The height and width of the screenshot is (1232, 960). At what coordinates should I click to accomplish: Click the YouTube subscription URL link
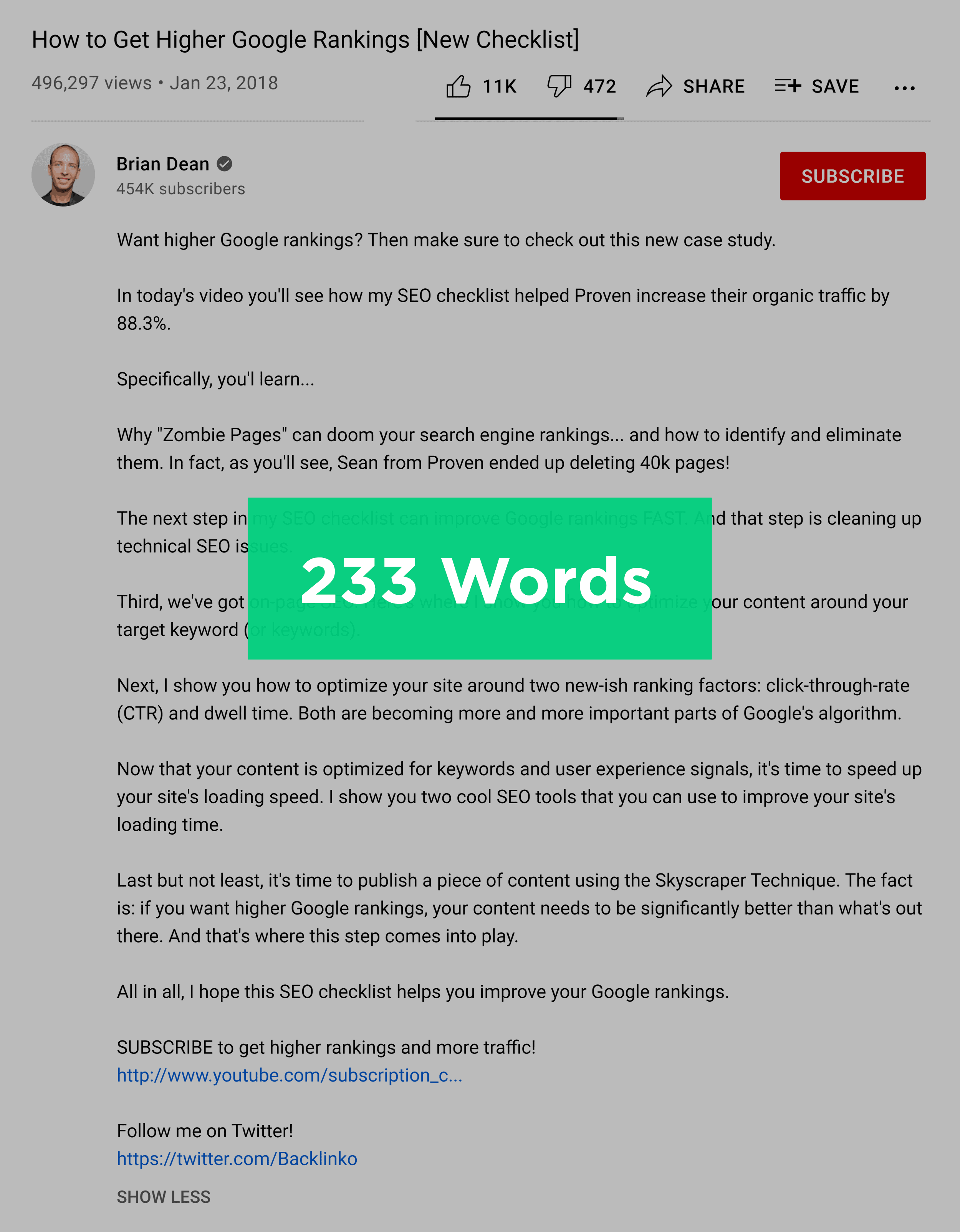point(289,1075)
